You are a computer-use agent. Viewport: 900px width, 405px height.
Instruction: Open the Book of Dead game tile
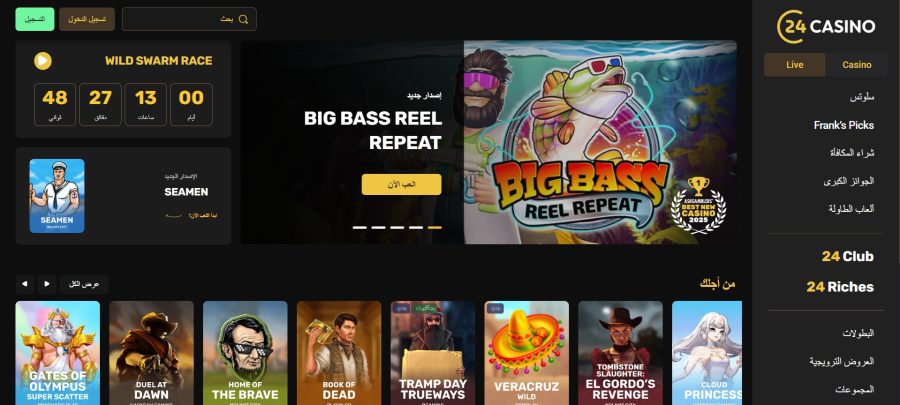(339, 353)
